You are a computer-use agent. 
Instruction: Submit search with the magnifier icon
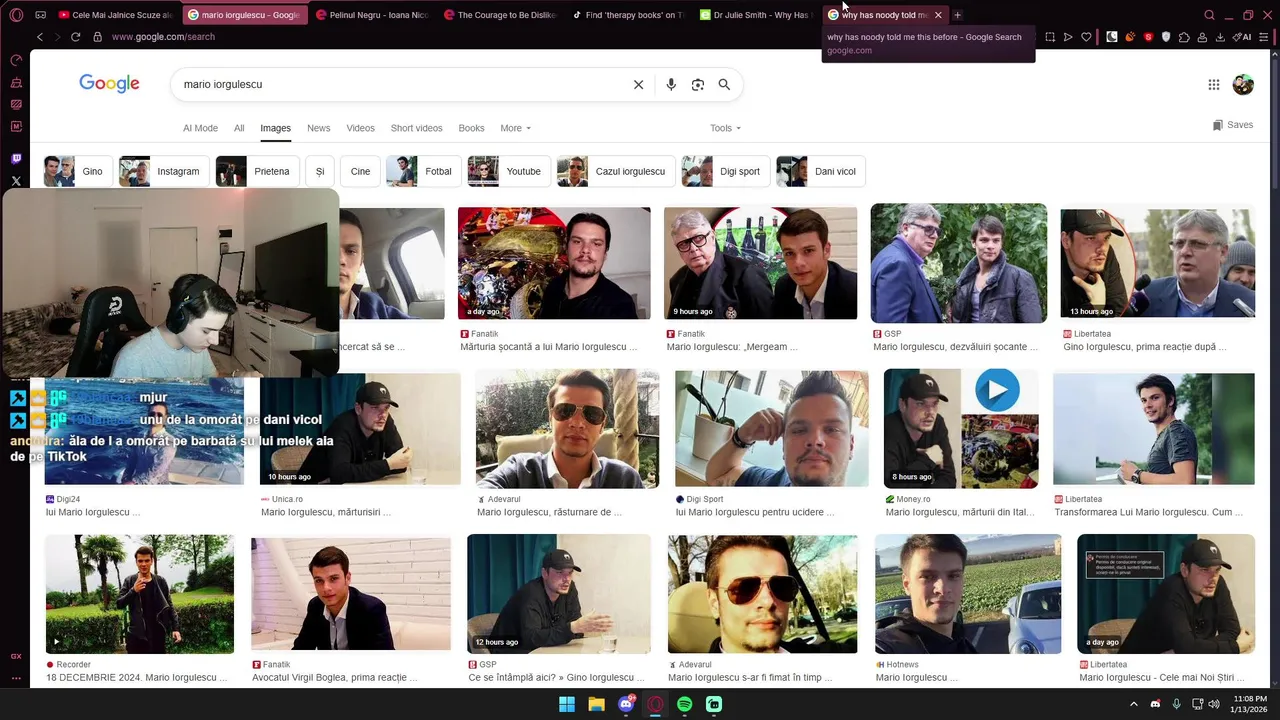724,85
